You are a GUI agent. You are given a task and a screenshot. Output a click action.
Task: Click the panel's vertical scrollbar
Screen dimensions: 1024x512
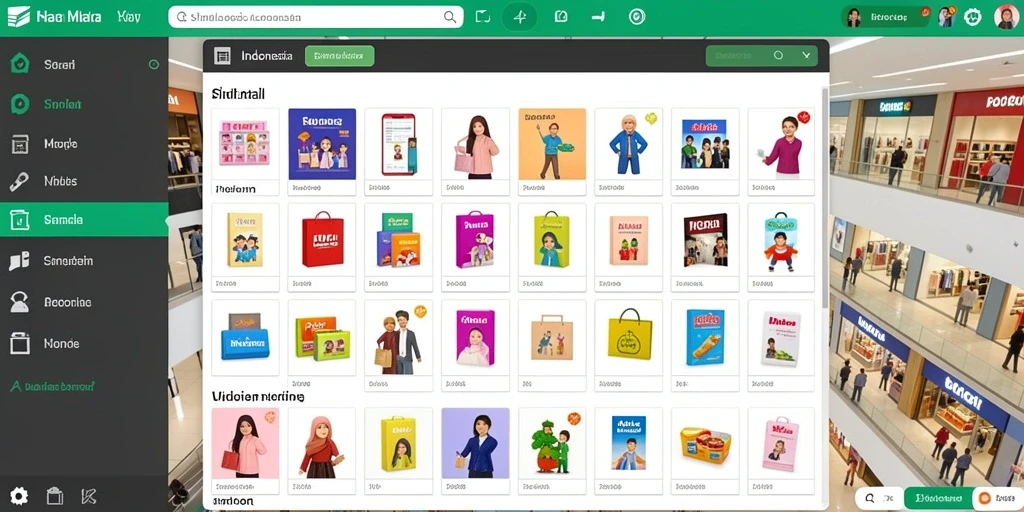coord(825,196)
